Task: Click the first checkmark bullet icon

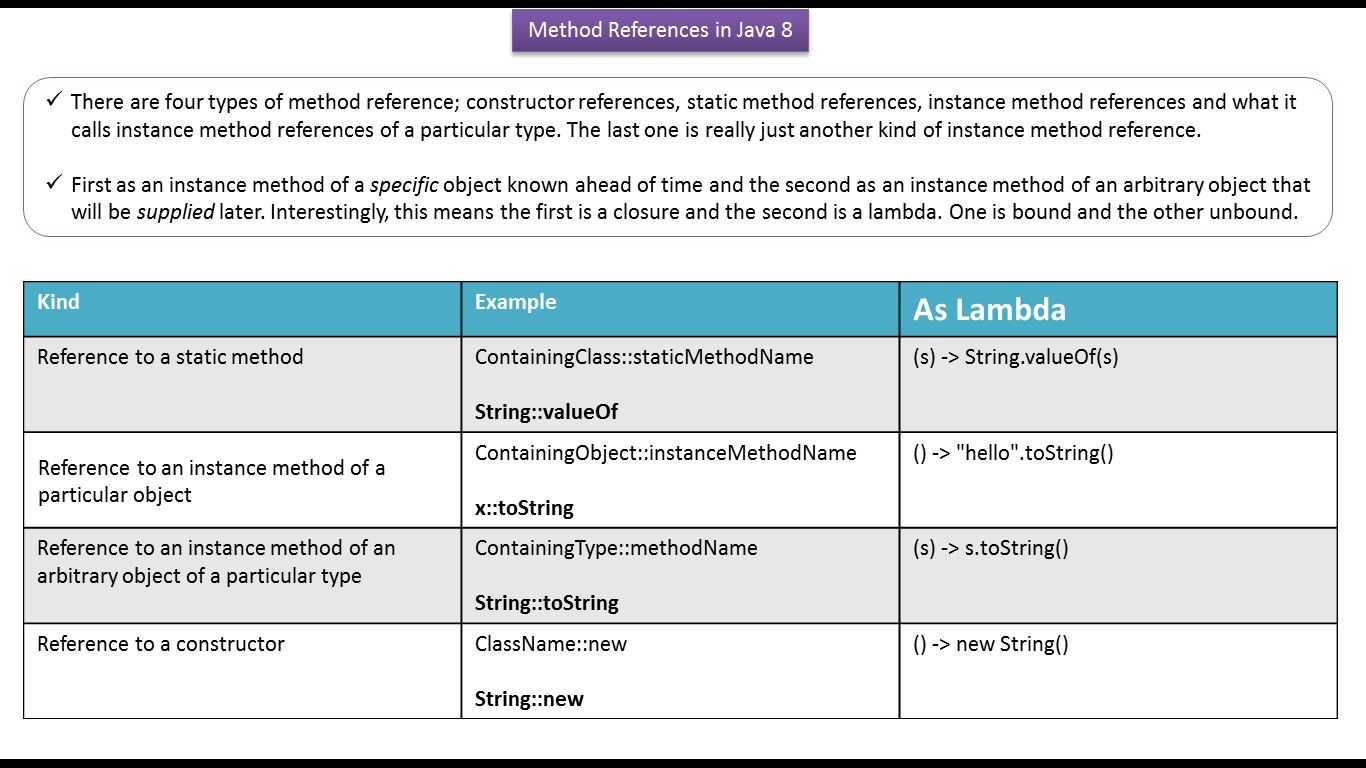Action: pos(53,100)
